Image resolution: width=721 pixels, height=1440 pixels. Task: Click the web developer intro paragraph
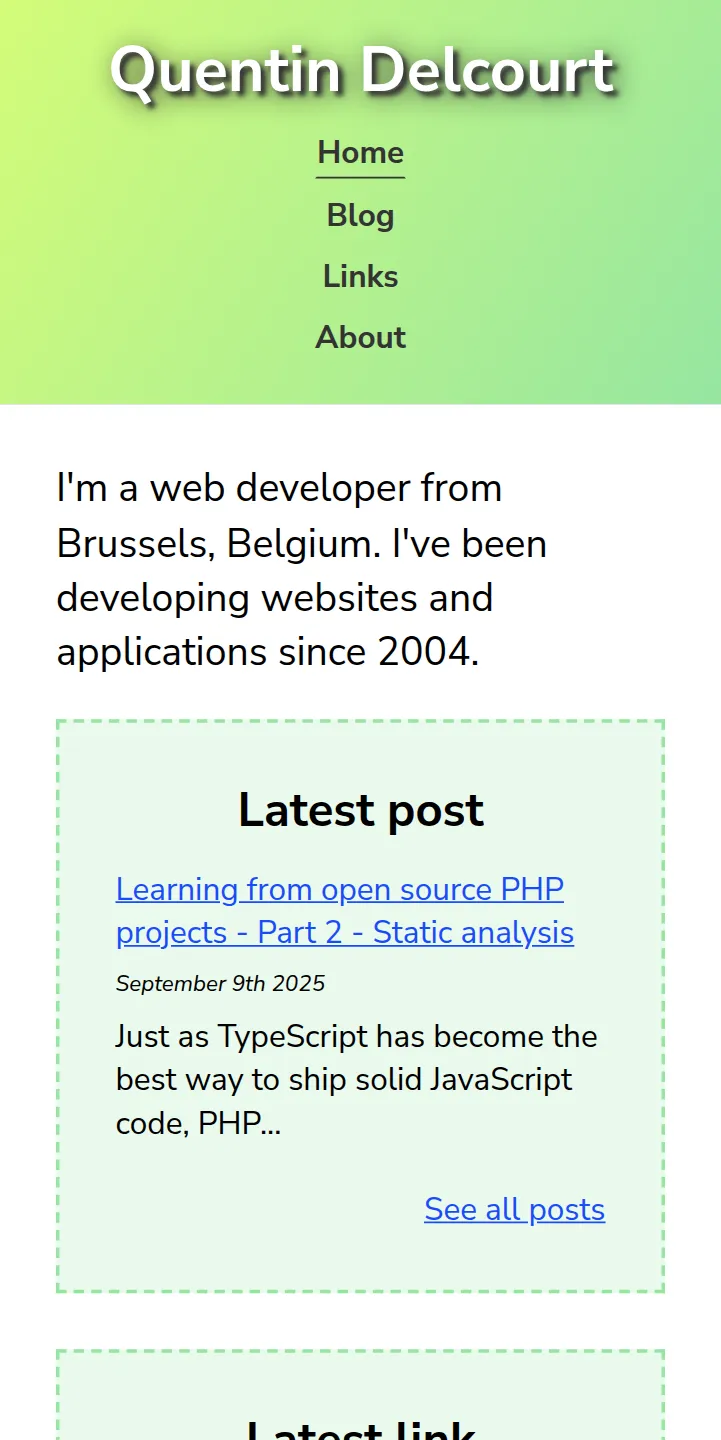(x=302, y=570)
